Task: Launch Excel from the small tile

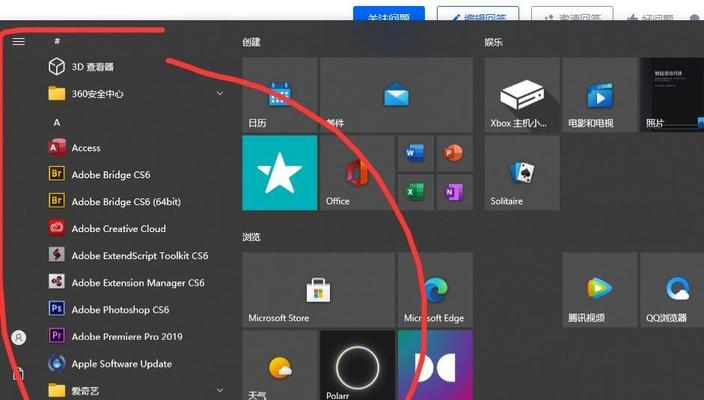Action: [x=416, y=192]
